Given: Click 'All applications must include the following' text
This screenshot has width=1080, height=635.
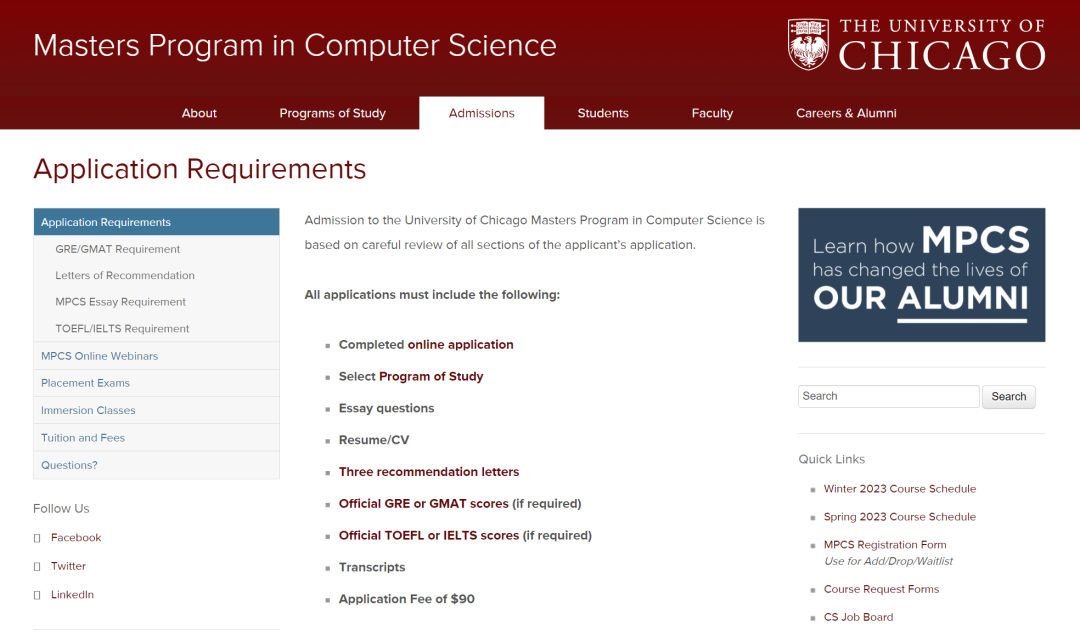Looking at the screenshot, I should (x=432, y=295).
